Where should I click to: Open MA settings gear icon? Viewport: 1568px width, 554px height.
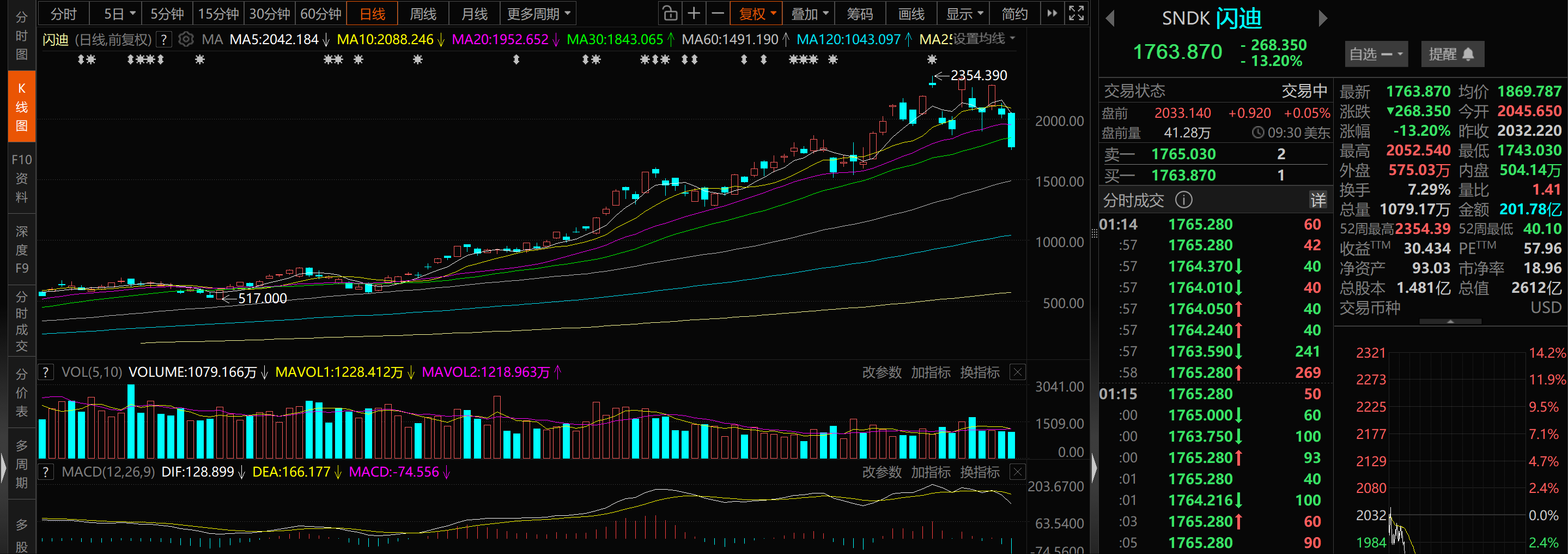(x=186, y=40)
